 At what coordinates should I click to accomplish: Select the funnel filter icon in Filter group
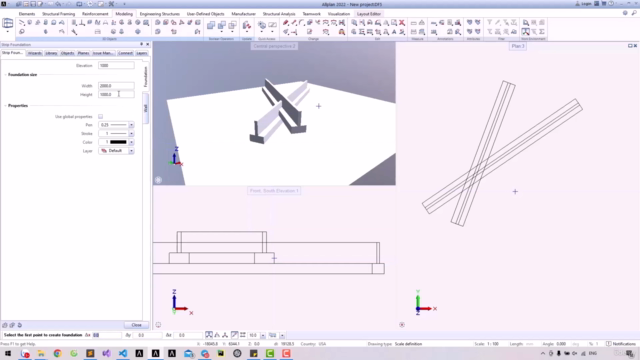[x=489, y=23]
